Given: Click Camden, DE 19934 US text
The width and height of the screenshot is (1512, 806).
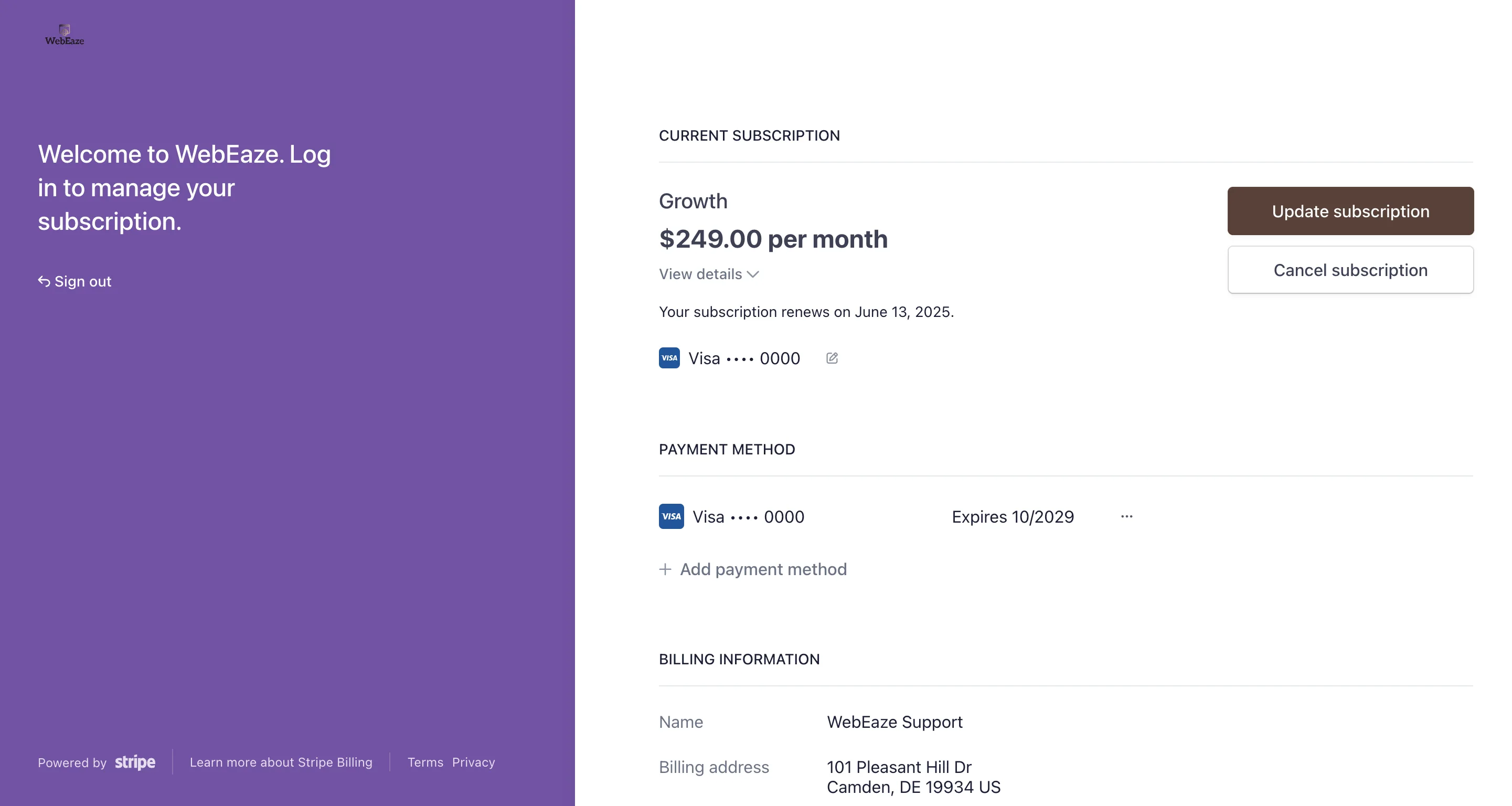Looking at the screenshot, I should (913, 787).
